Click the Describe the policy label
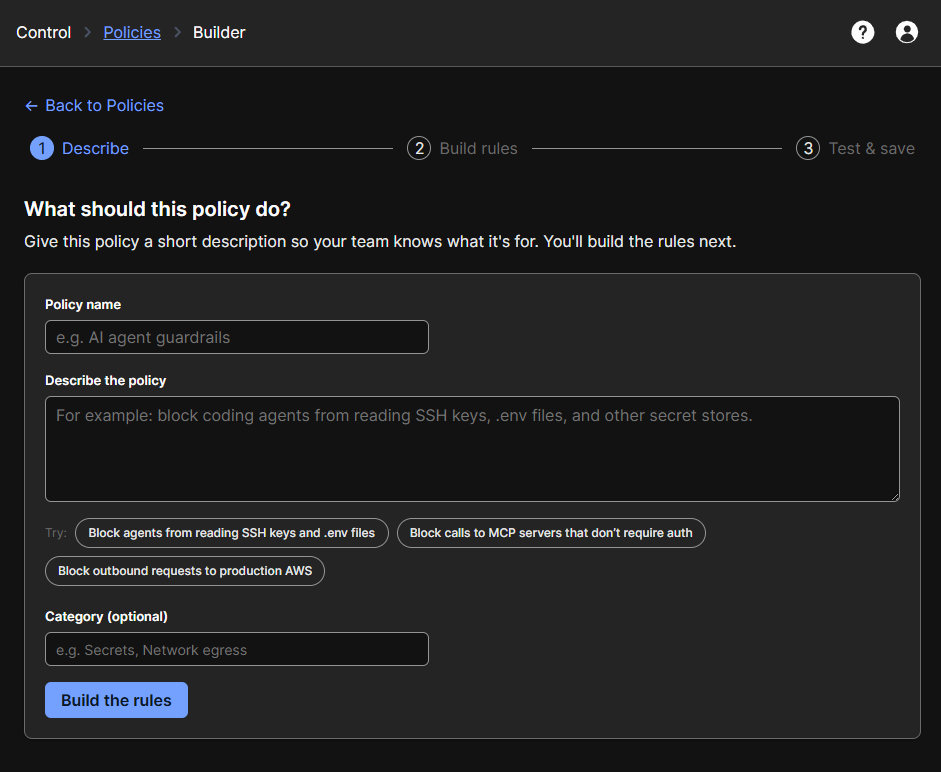This screenshot has width=941, height=772. pyautogui.click(x=106, y=381)
